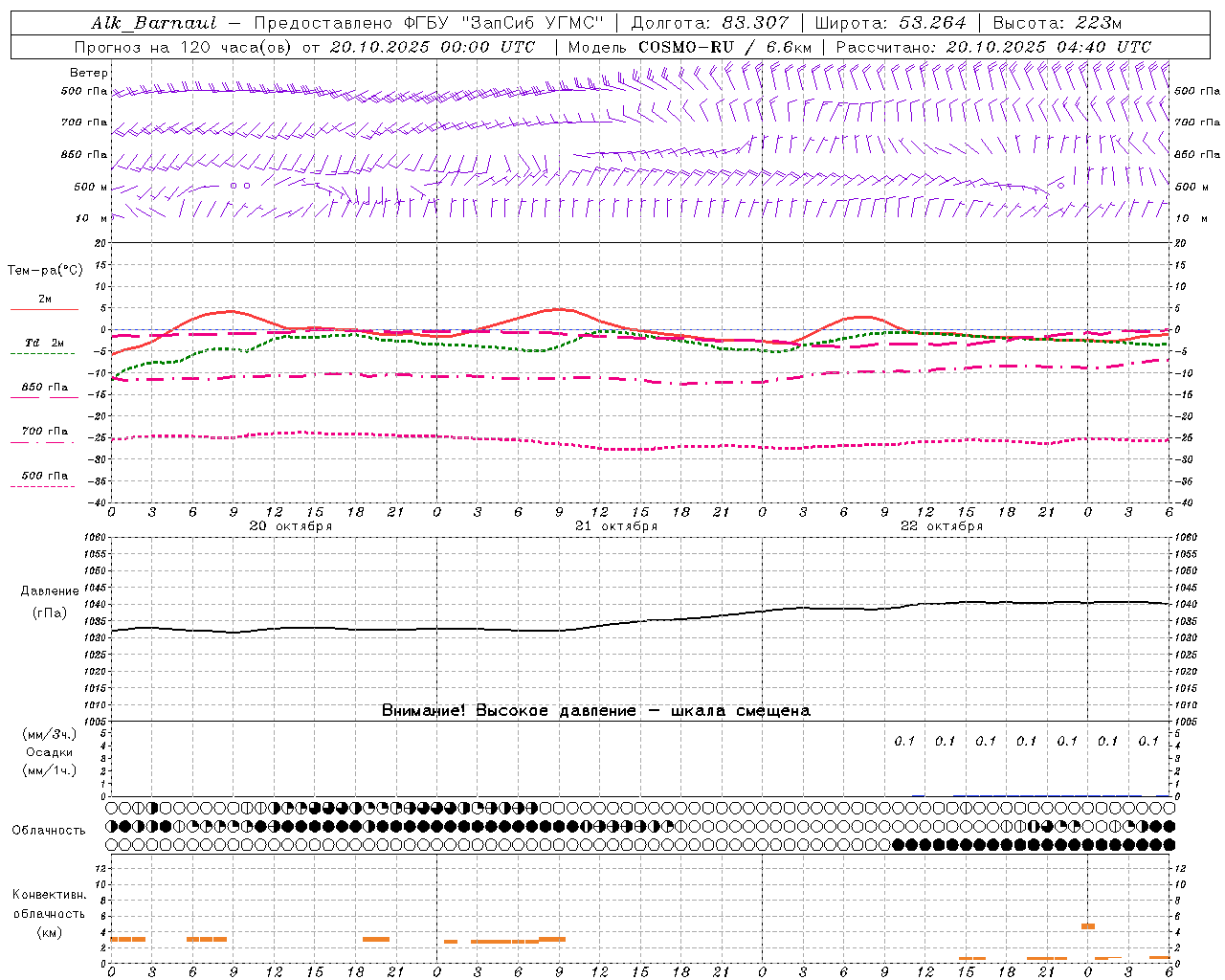Screen dimensions: 1225x980
Task: Select the Давление pressure panel label
Action: click(49, 591)
